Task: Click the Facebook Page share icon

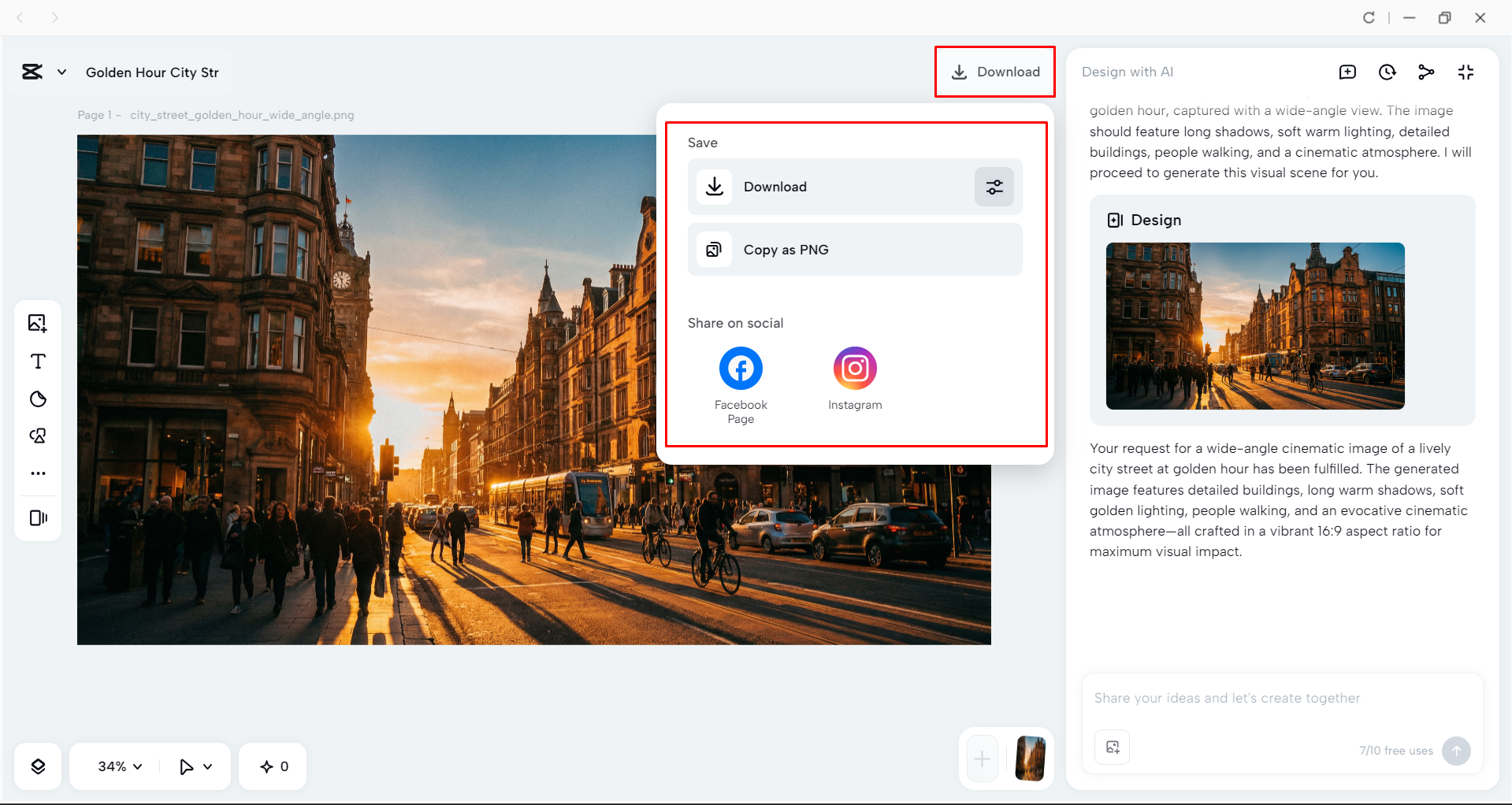Action: point(741,368)
